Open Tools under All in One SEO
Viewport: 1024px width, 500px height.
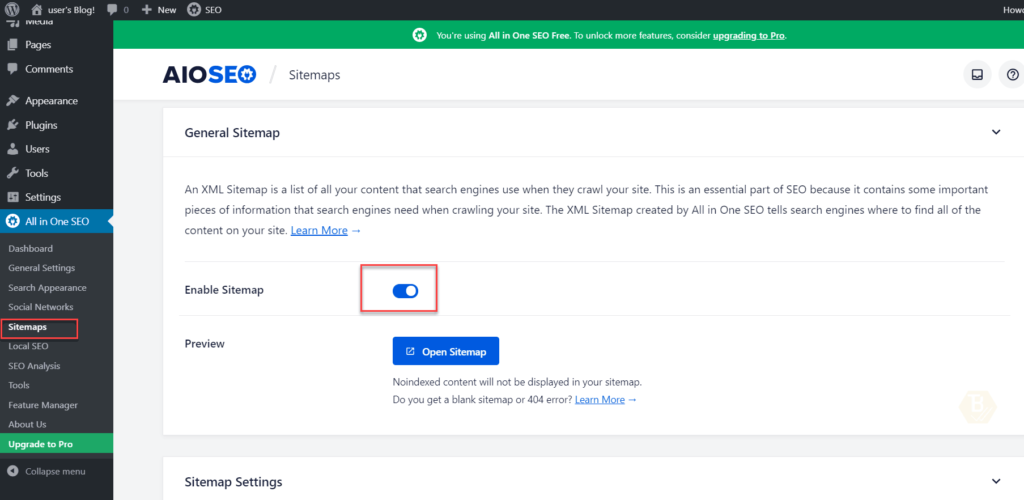pyautogui.click(x=19, y=385)
